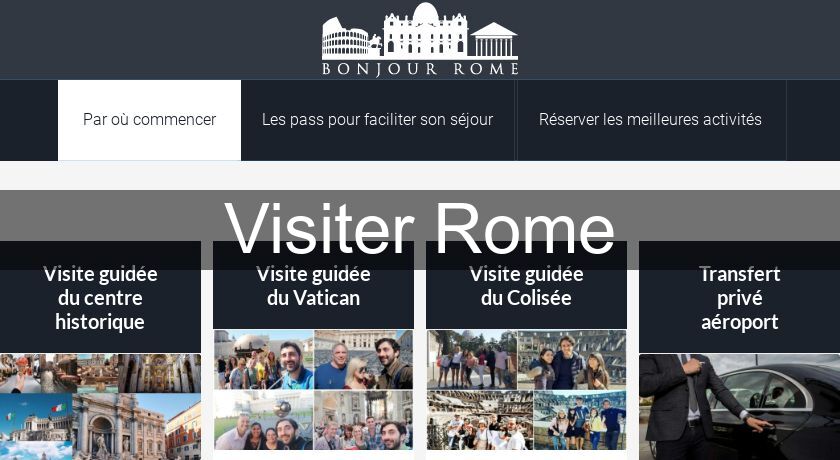Open Visite guidée du Vatican link
The height and width of the screenshot is (460, 840).
pyautogui.click(x=313, y=286)
